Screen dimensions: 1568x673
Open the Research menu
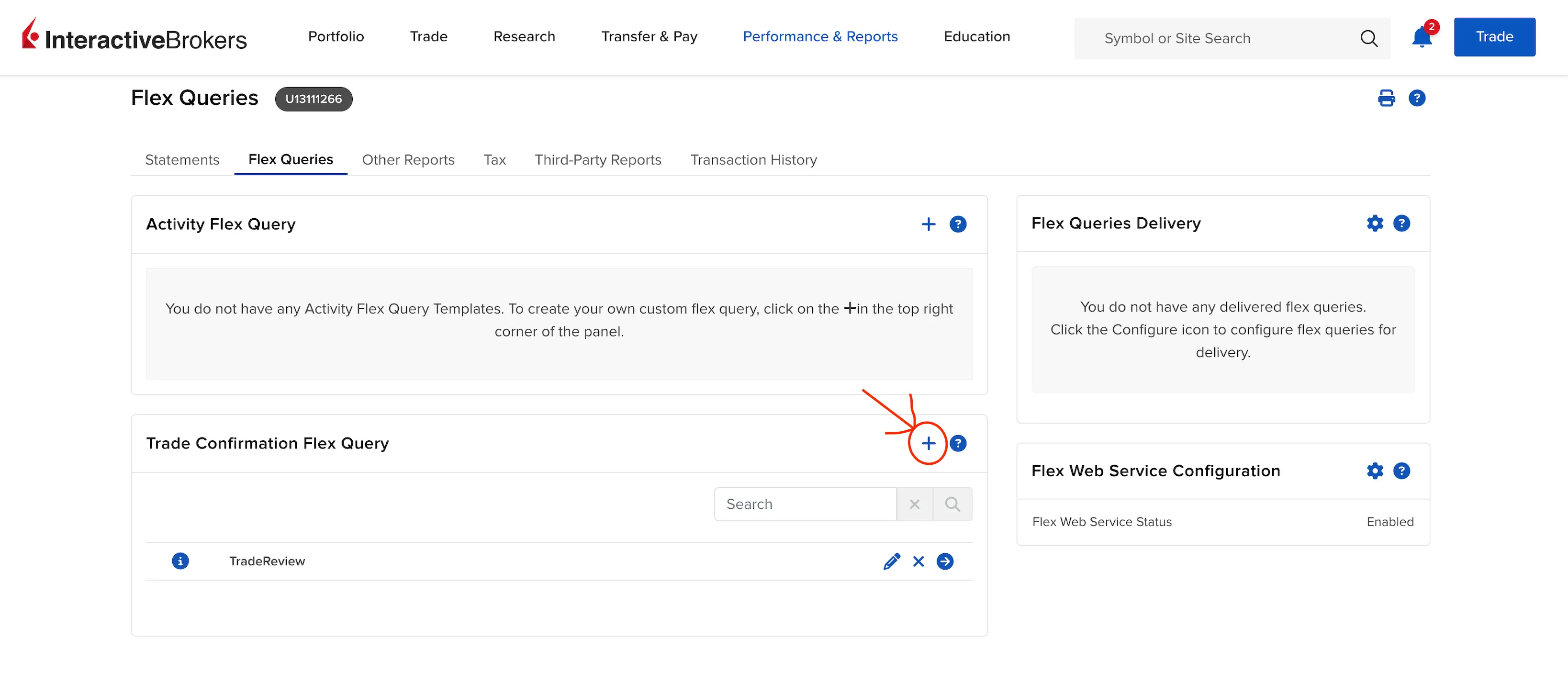click(524, 36)
